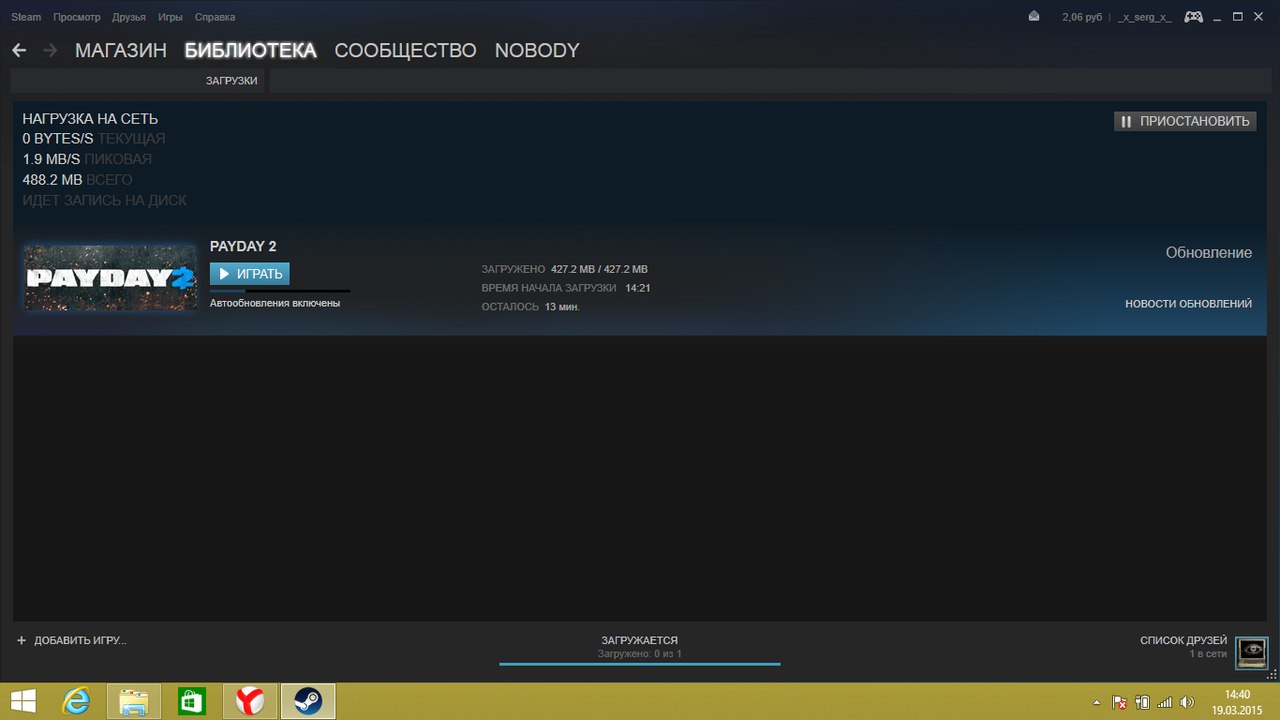Image resolution: width=1280 pixels, height=720 pixels.
Task: Click Автообновления включены text
Action: [275, 303]
